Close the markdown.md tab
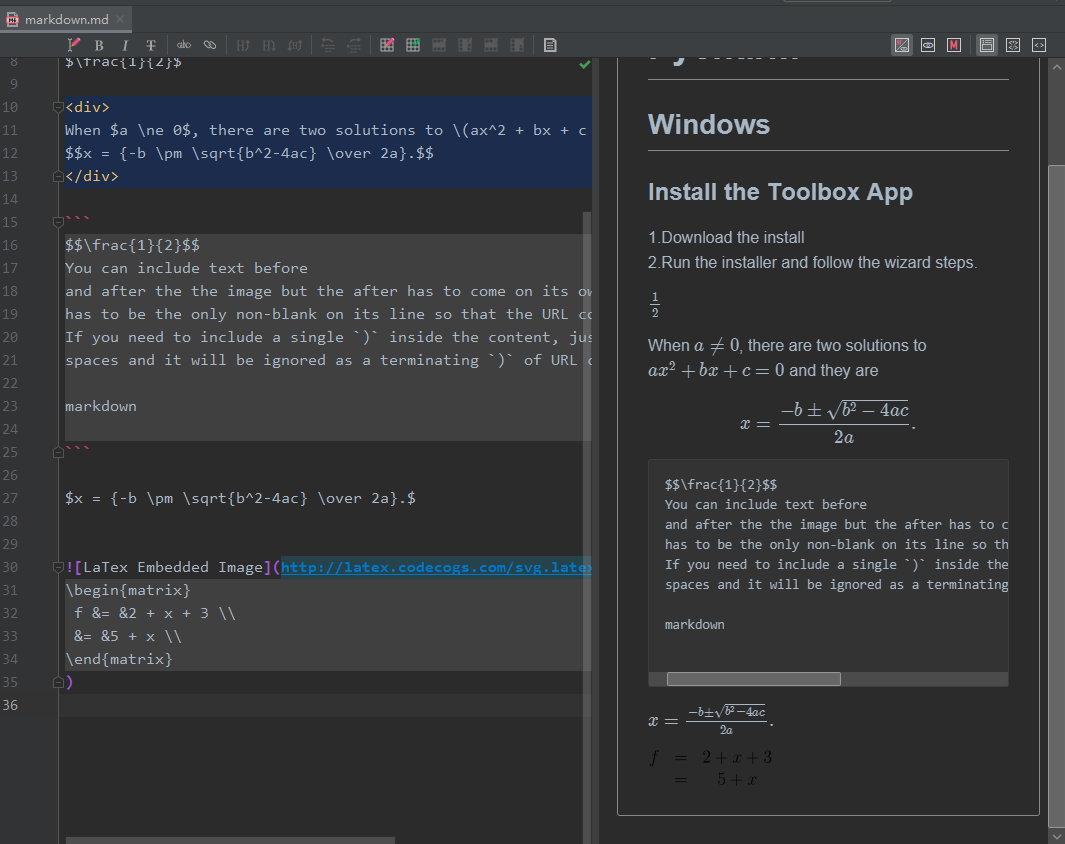Viewport: 1065px width, 844px height. (x=120, y=19)
